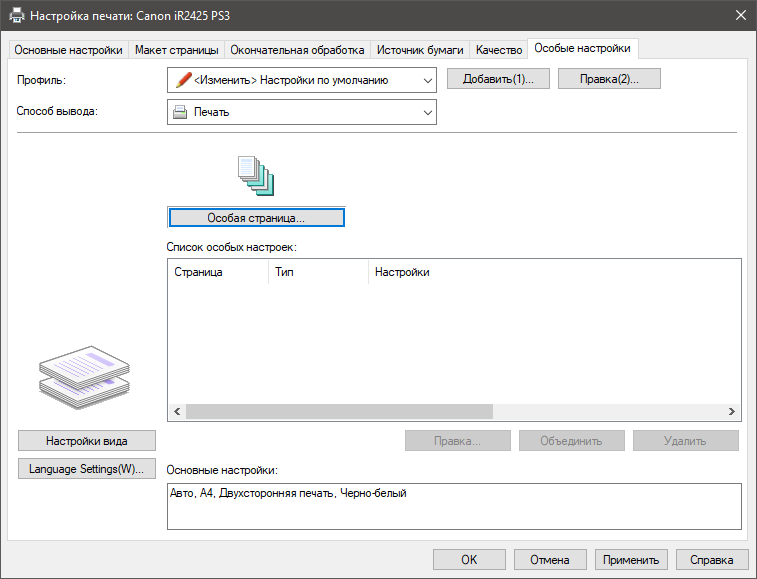This screenshot has width=757, height=579.
Task: Open the Особая страница... dialog
Action: [x=256, y=217]
